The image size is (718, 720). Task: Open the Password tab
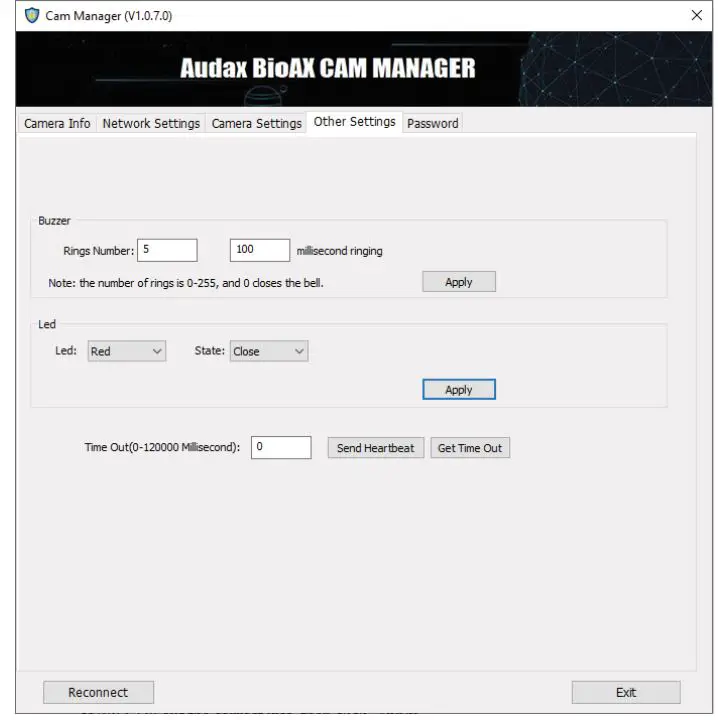(432, 124)
